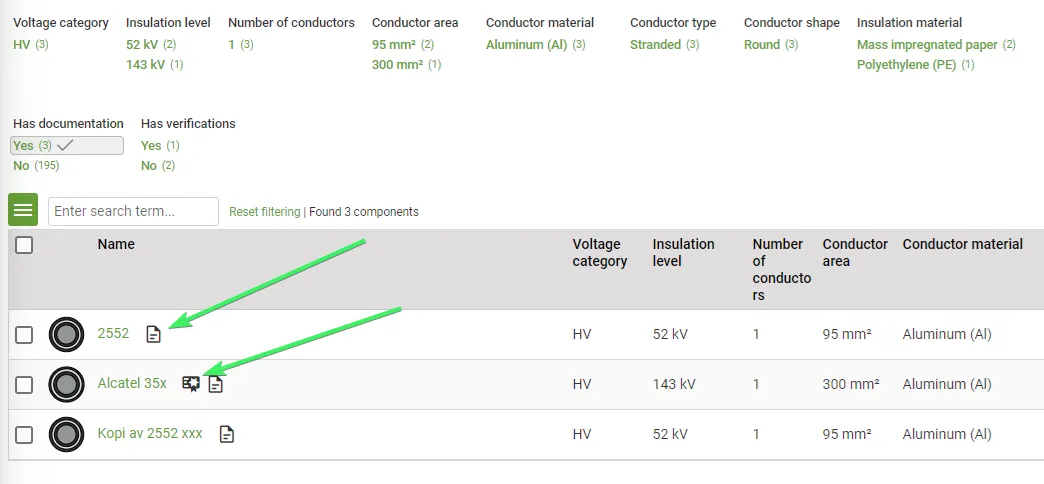Open component Kopi av 2552 xxx
The image size is (1044, 484).
coord(150,433)
